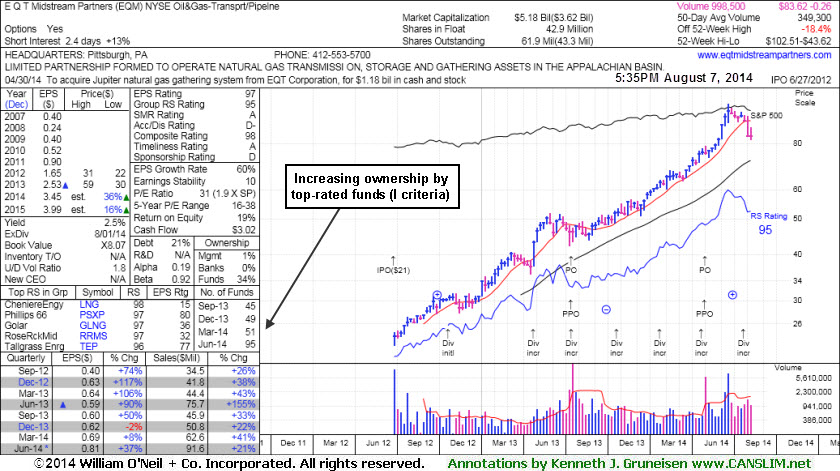Screen dimensions: 840x471
Task: Select the Shares in Float 42.9 Million value
Action: [569, 29]
